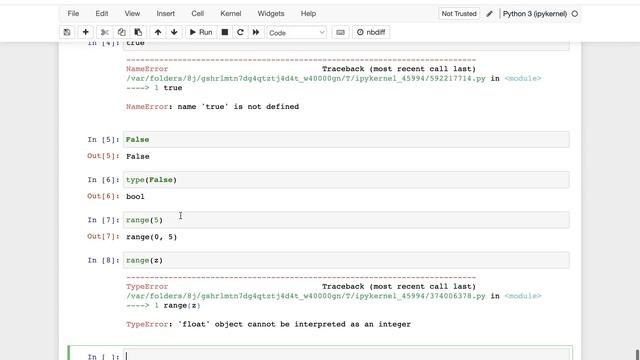Image resolution: width=640 pixels, height=360 pixels.
Task: Restart the kernel with the circular arrow icon
Action: (240, 32)
